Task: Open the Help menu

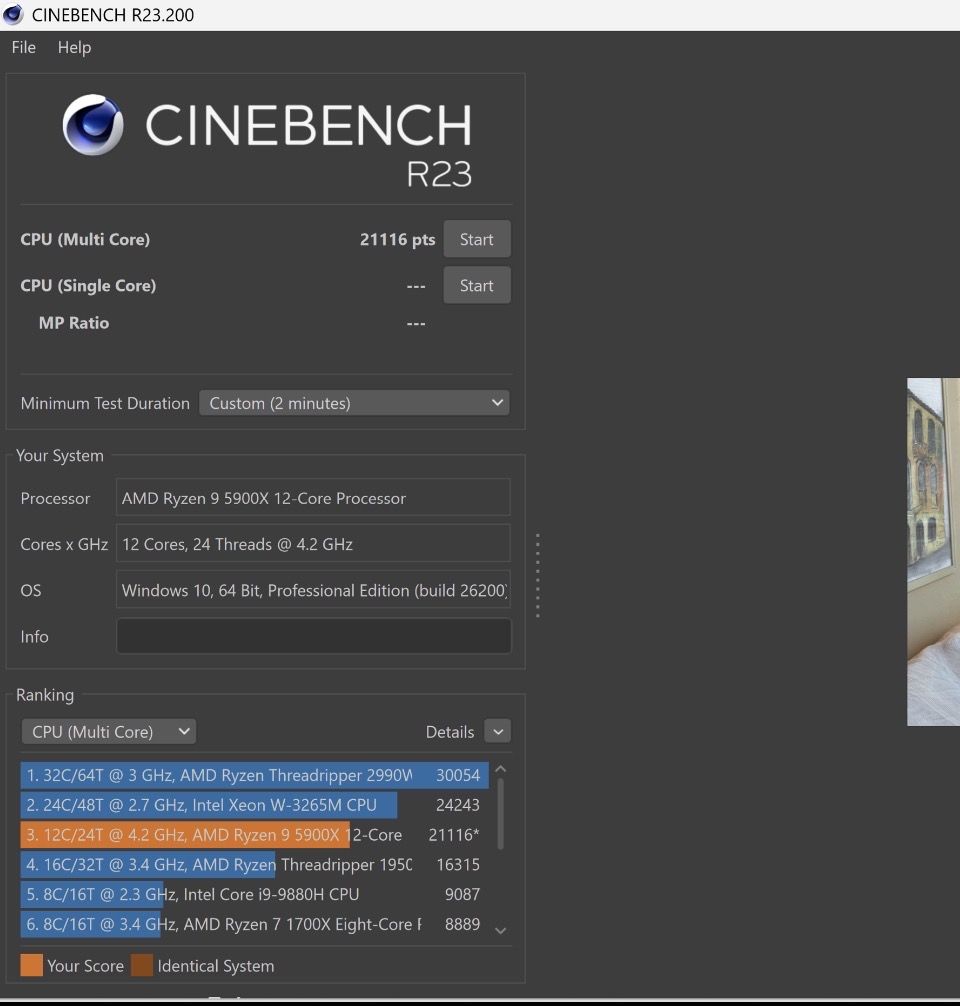Action: [74, 47]
